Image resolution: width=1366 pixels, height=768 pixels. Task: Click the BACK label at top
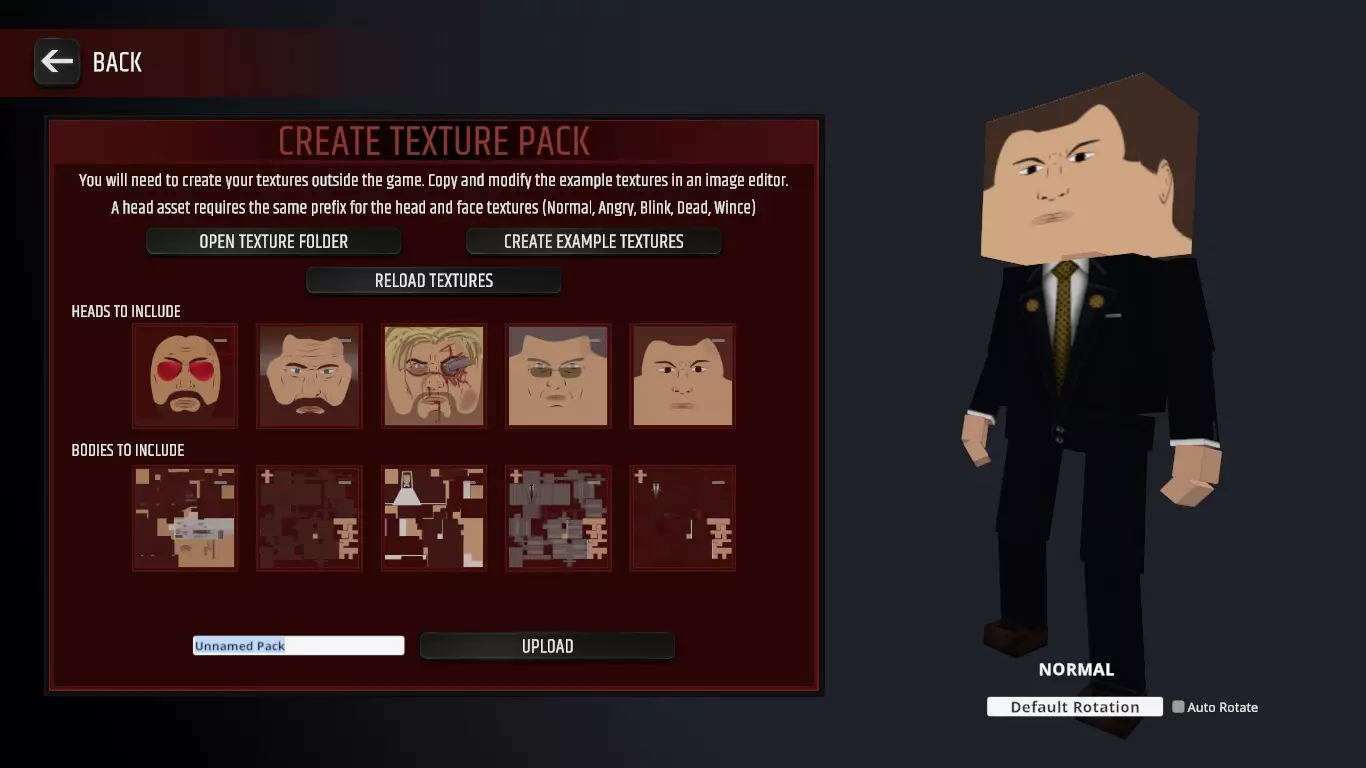[117, 62]
